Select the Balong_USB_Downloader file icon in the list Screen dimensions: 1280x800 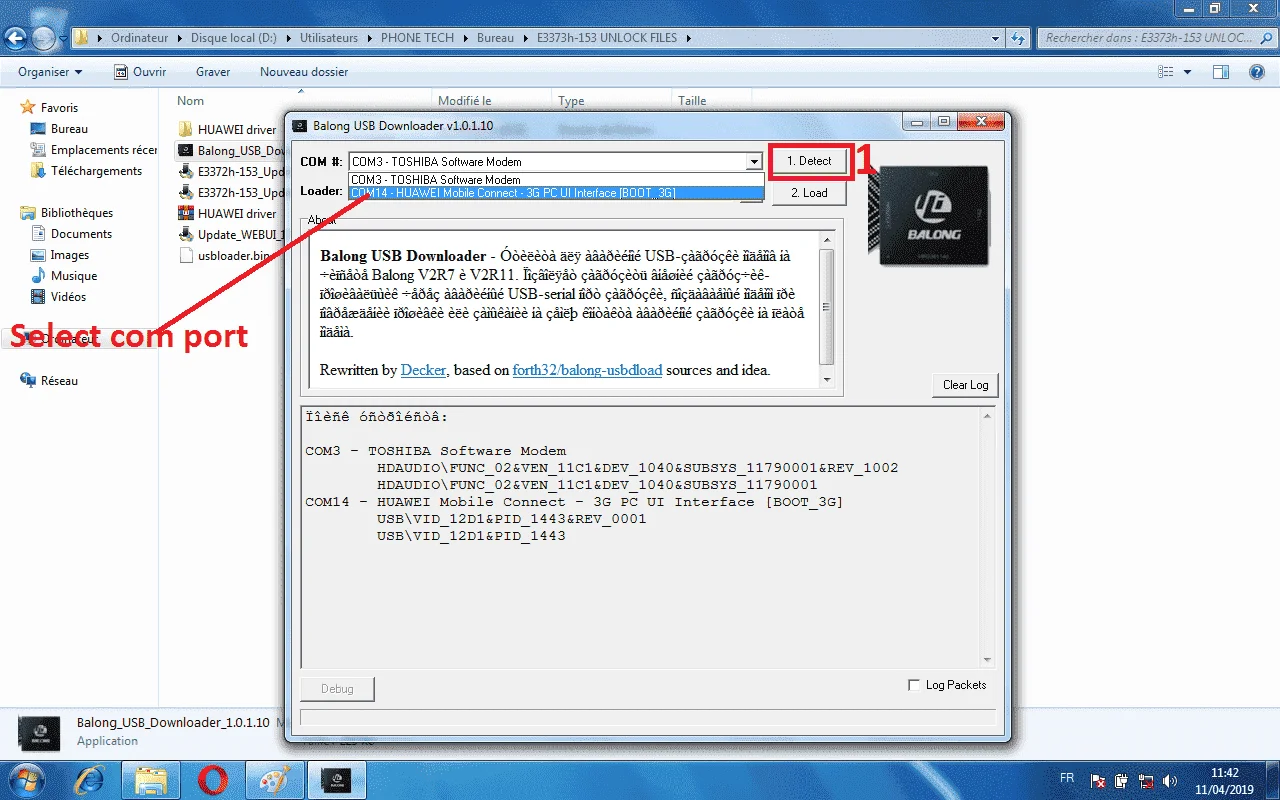[x=186, y=150]
